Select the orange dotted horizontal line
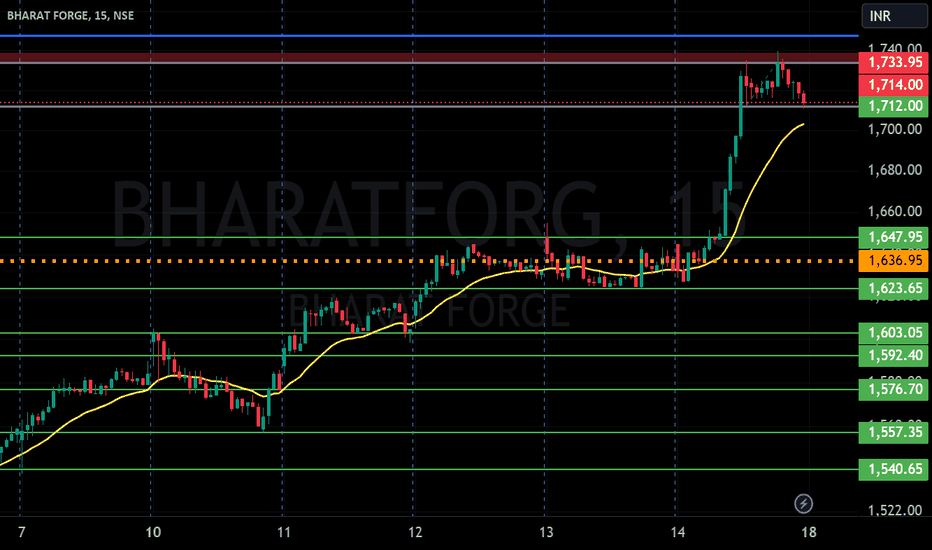The width and height of the screenshot is (932, 550). 429,261
